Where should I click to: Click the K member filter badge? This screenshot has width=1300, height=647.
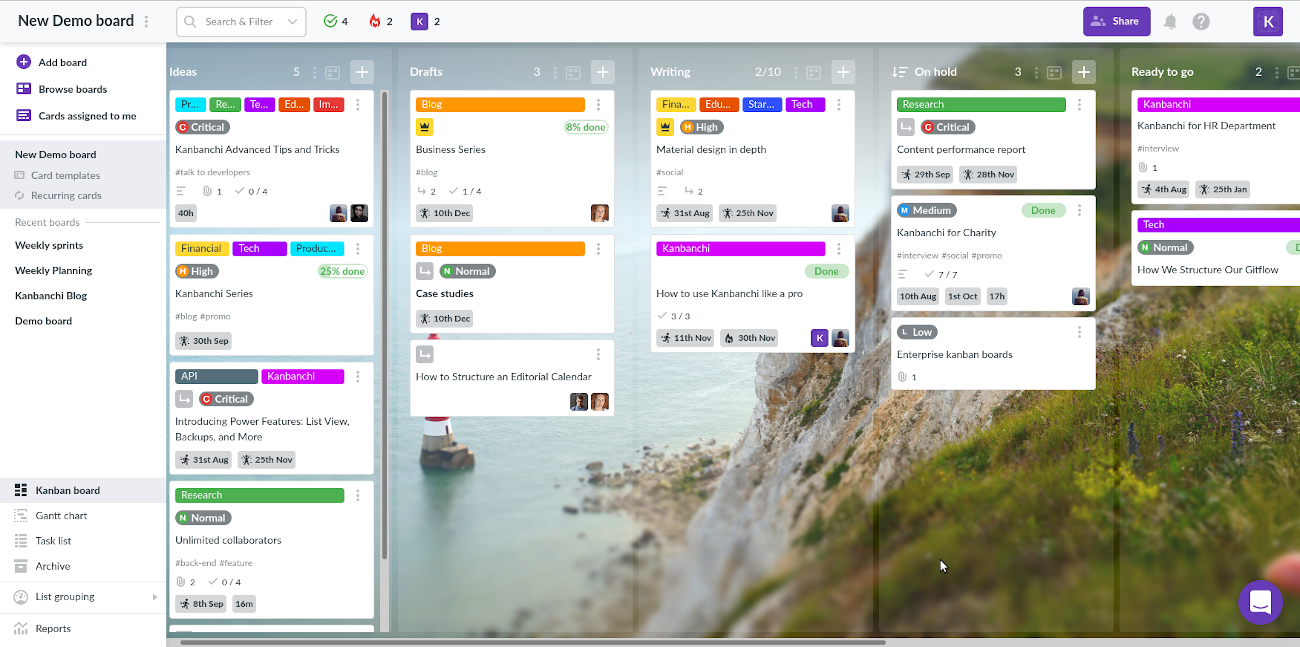[x=425, y=21]
